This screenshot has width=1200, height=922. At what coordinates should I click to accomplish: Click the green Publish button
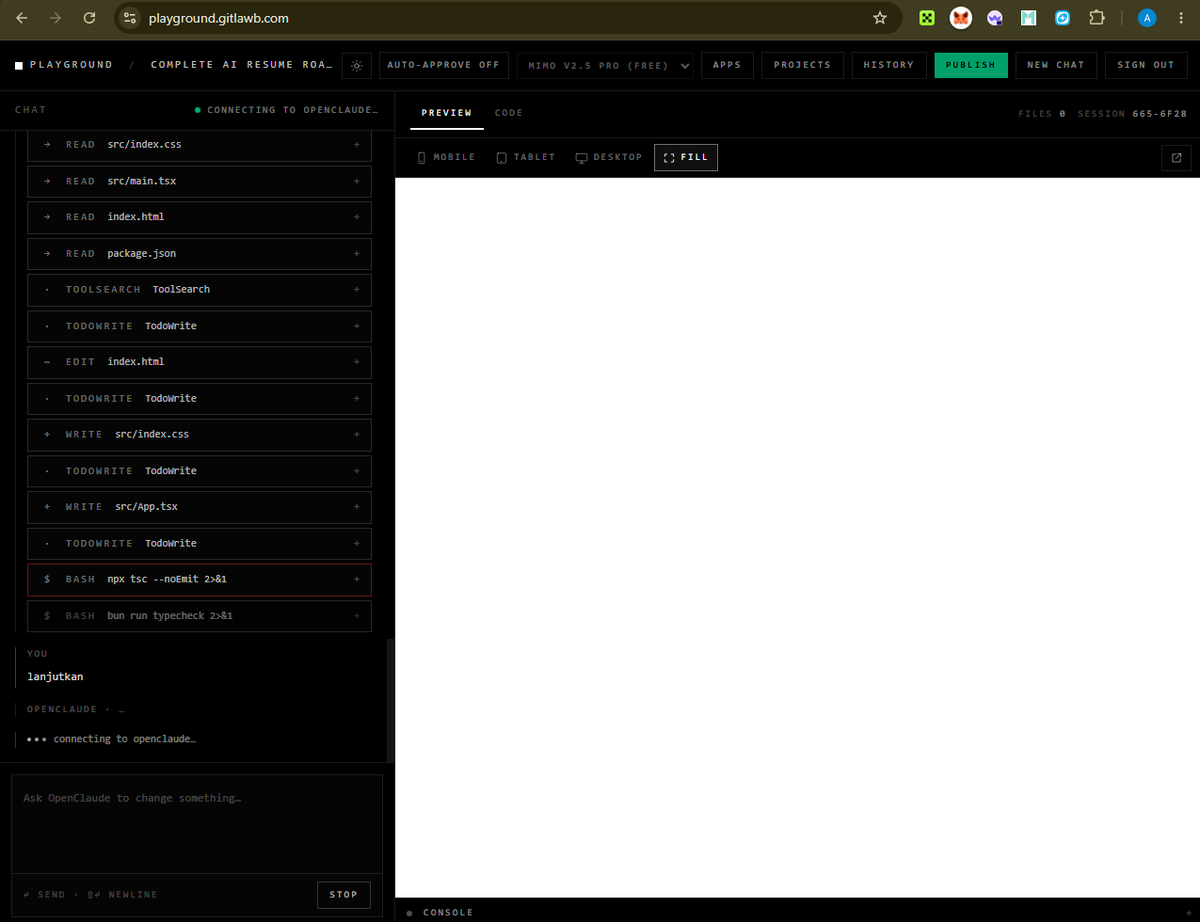[971, 65]
